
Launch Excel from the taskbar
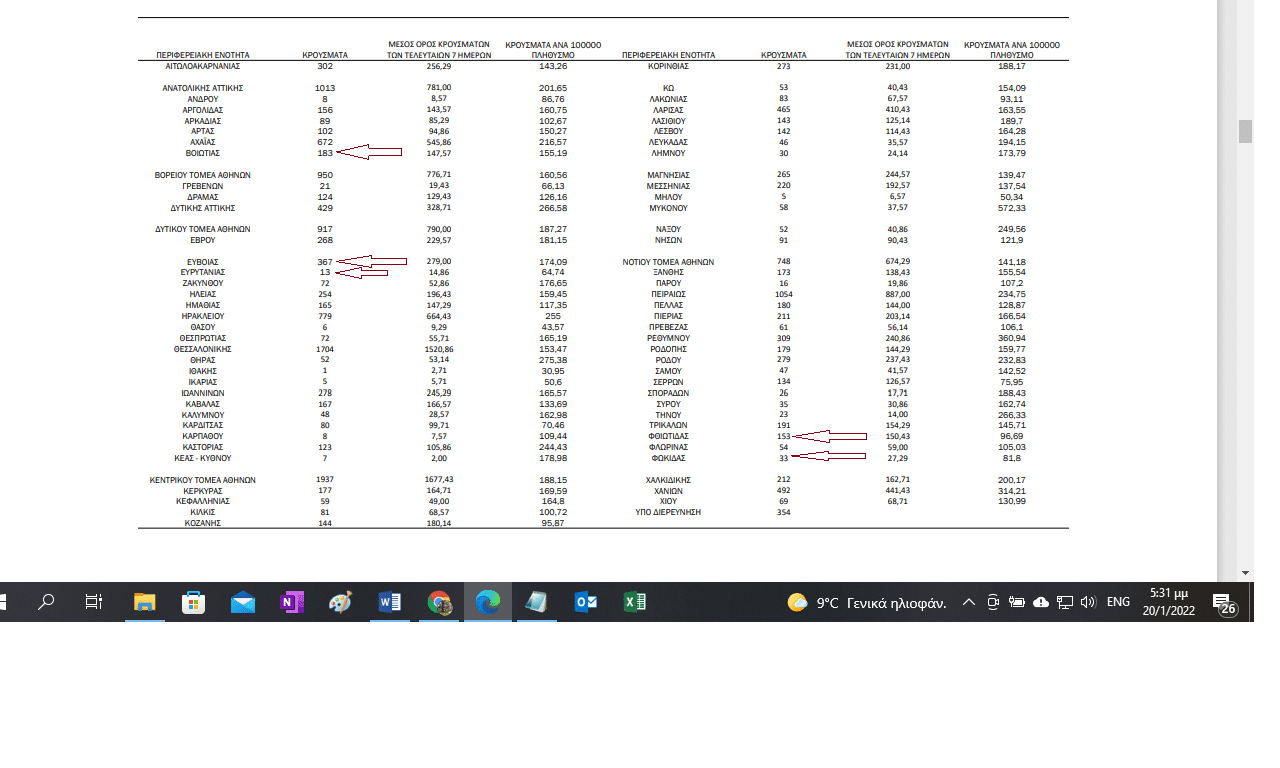(x=635, y=602)
